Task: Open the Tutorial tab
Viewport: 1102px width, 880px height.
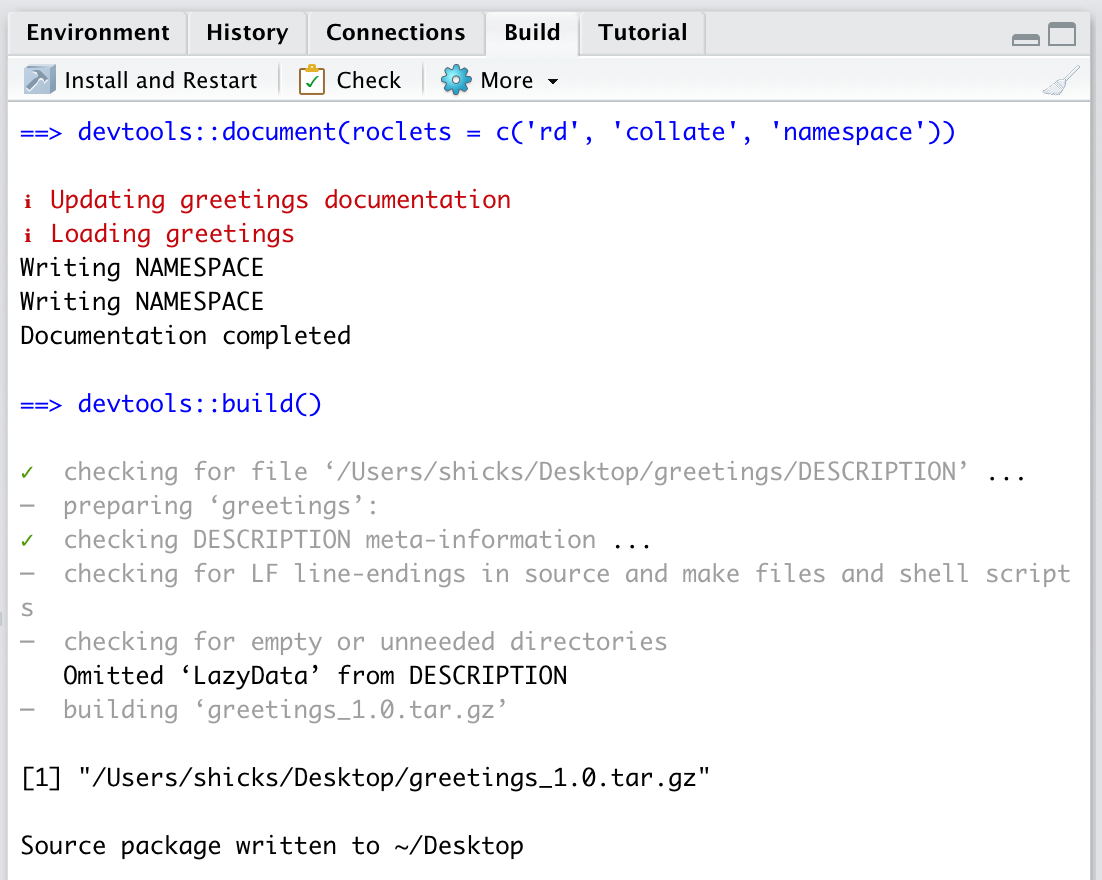Action: 642,32
